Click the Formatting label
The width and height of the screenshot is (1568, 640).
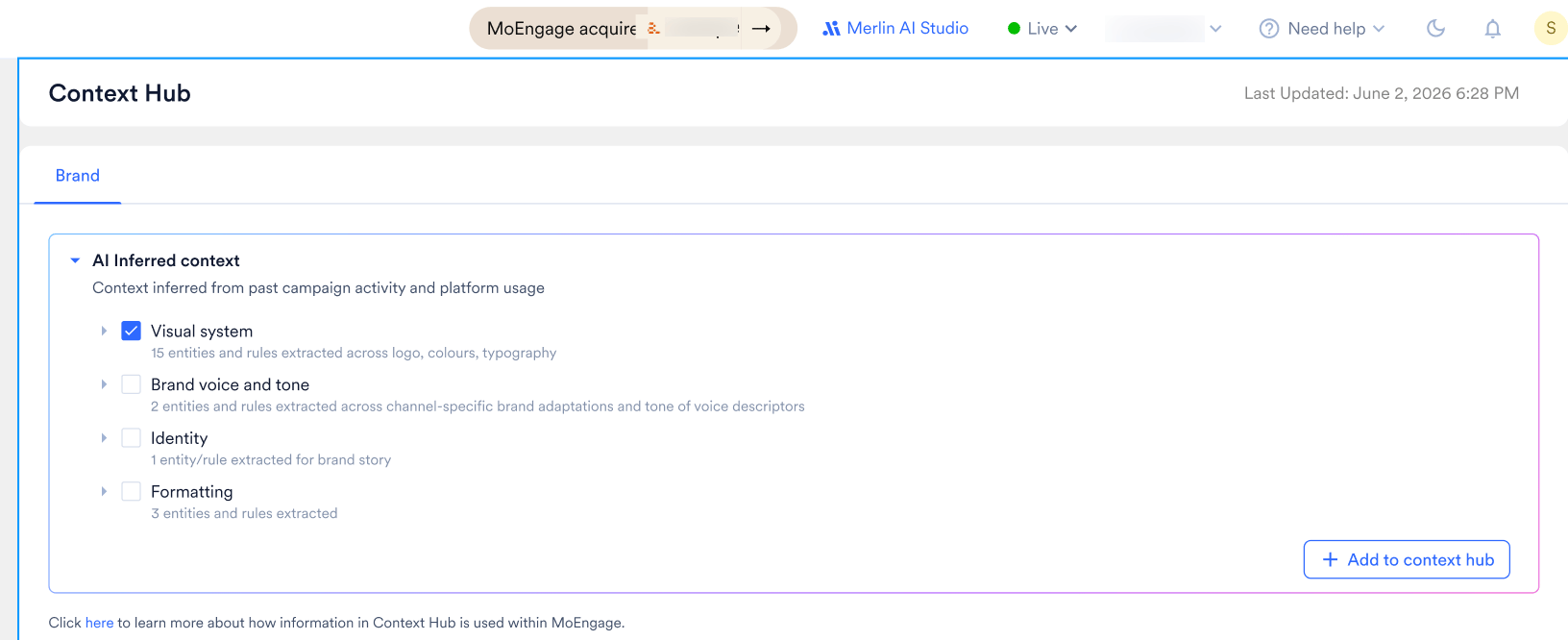tap(191, 492)
